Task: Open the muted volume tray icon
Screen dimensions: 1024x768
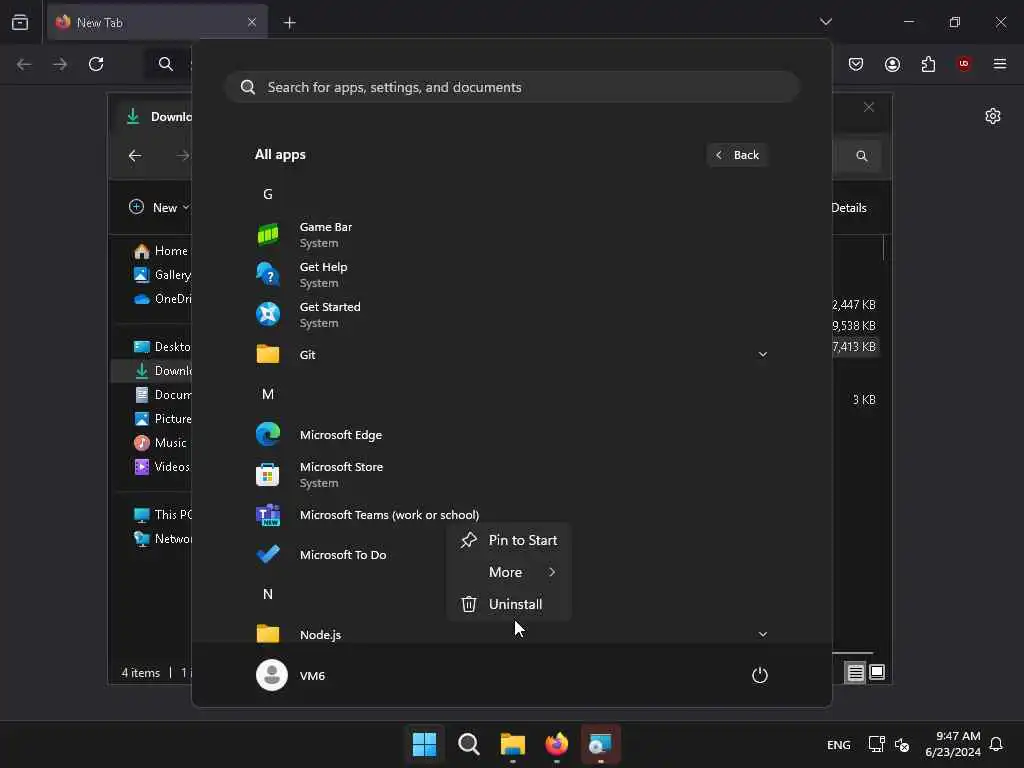Action: [901, 744]
